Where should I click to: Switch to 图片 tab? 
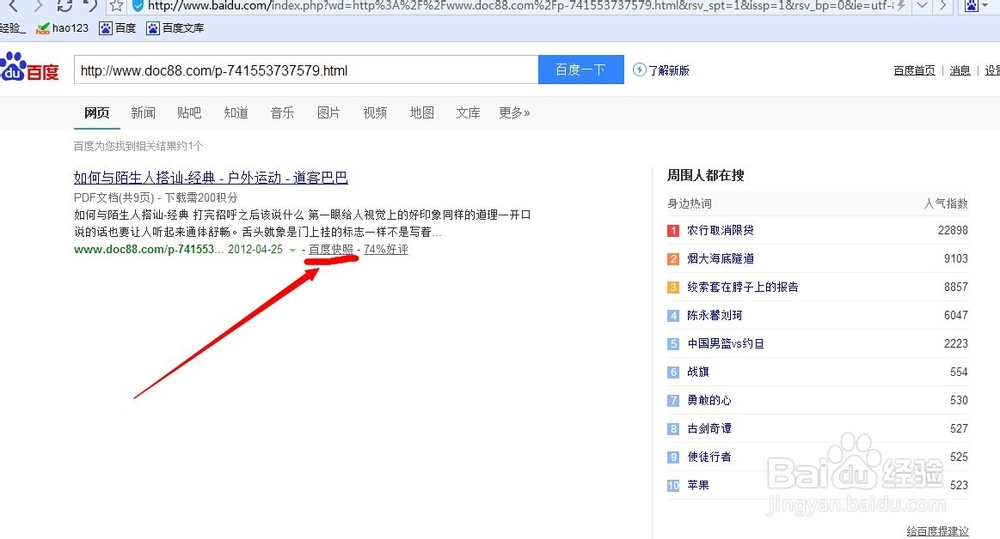[328, 113]
